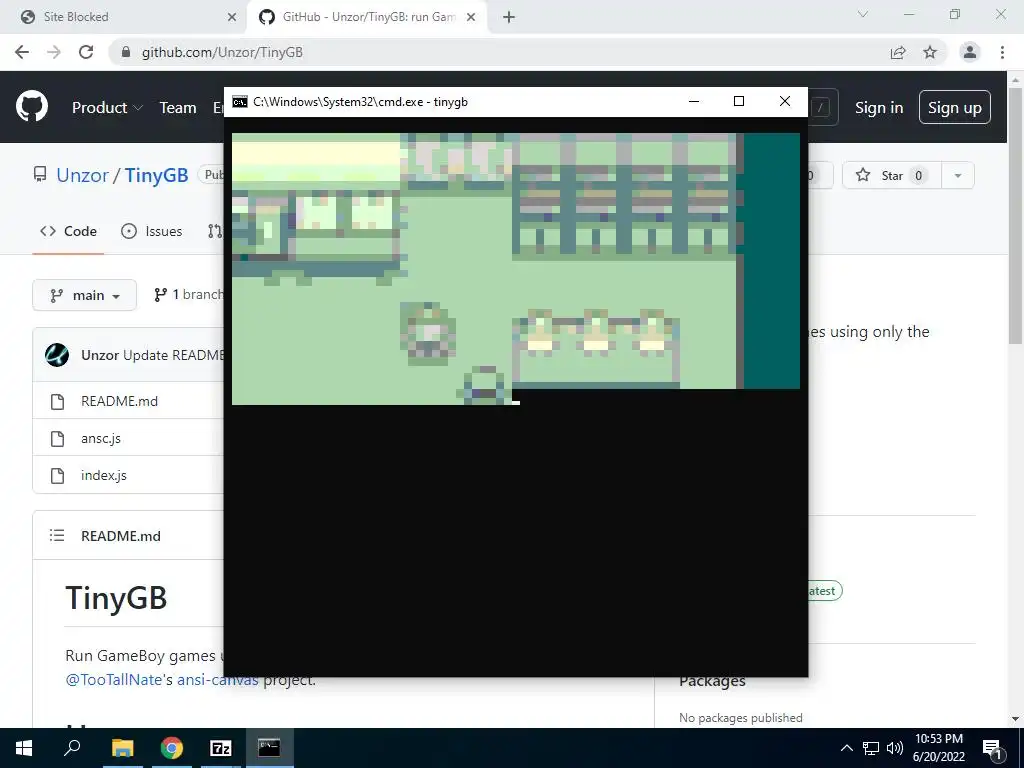Click Unzor's avatar in the commit row
Image resolution: width=1024 pixels, height=768 pixels.
(57, 355)
